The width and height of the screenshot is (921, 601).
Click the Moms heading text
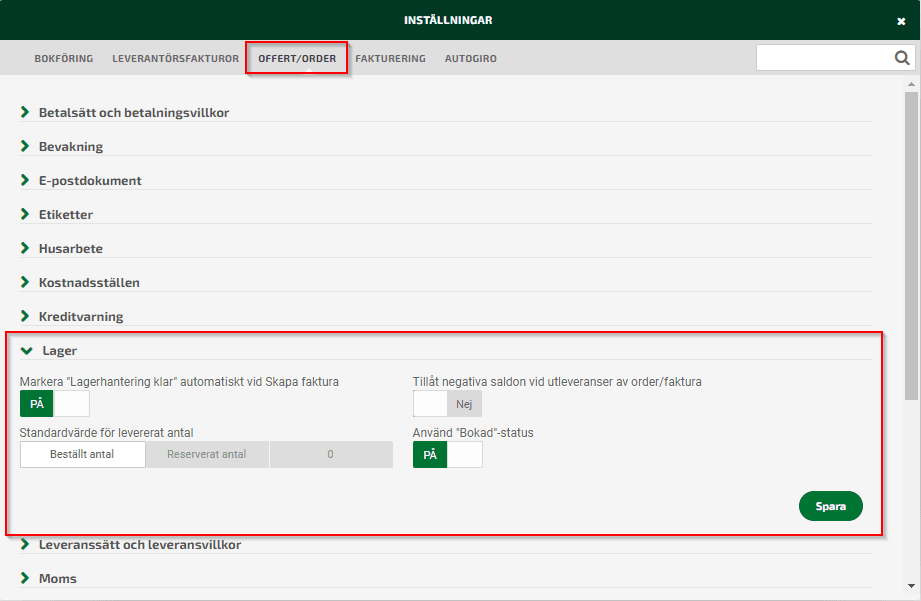tap(58, 579)
